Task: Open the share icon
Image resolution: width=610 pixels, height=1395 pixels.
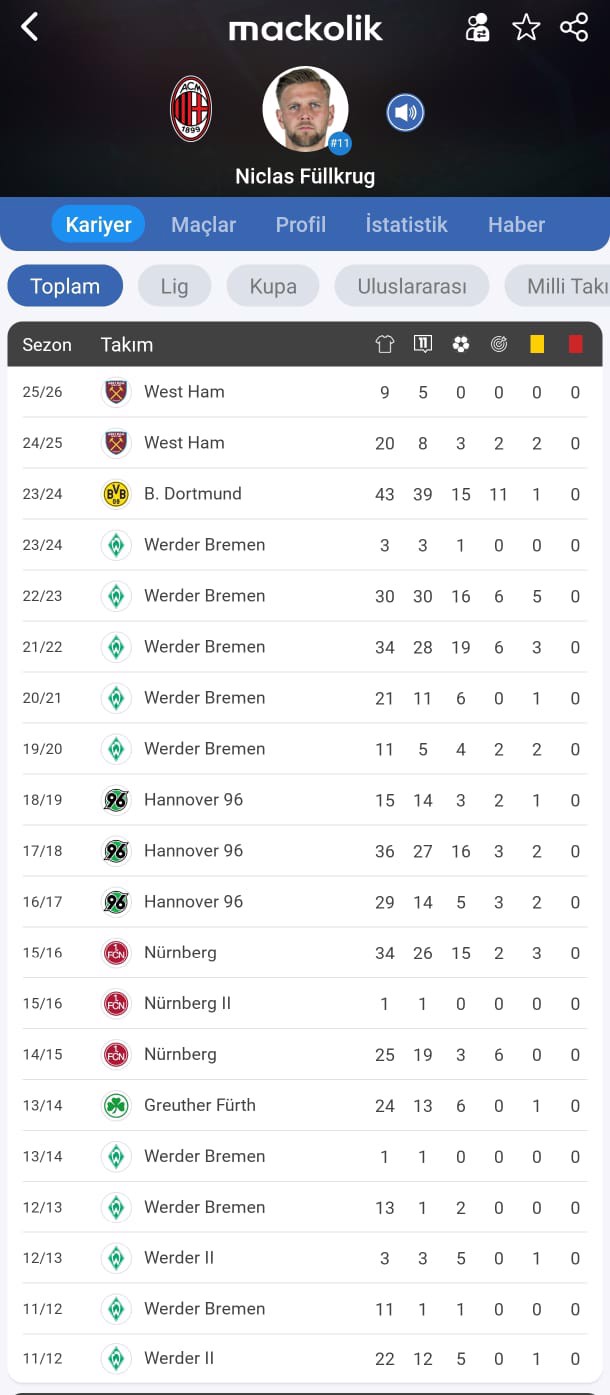Action: point(574,27)
